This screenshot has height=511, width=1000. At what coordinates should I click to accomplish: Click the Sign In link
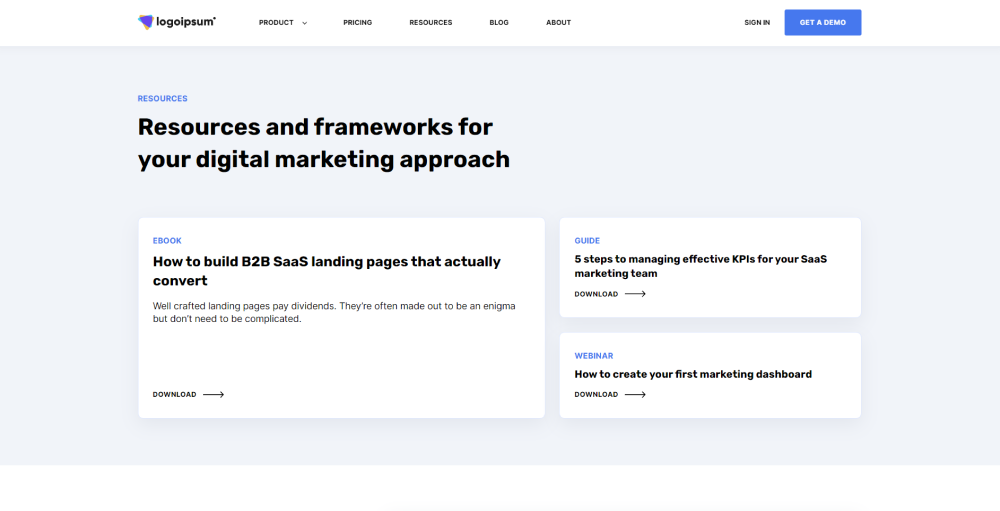tap(757, 22)
